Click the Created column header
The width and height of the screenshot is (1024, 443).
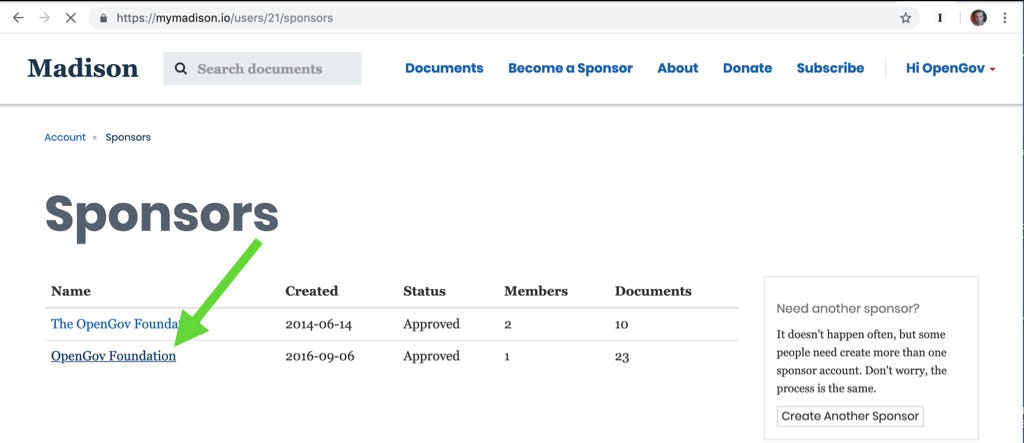pyautogui.click(x=312, y=291)
